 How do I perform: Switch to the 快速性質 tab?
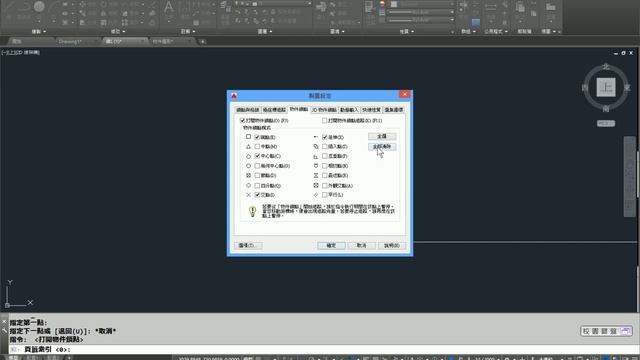pos(371,110)
